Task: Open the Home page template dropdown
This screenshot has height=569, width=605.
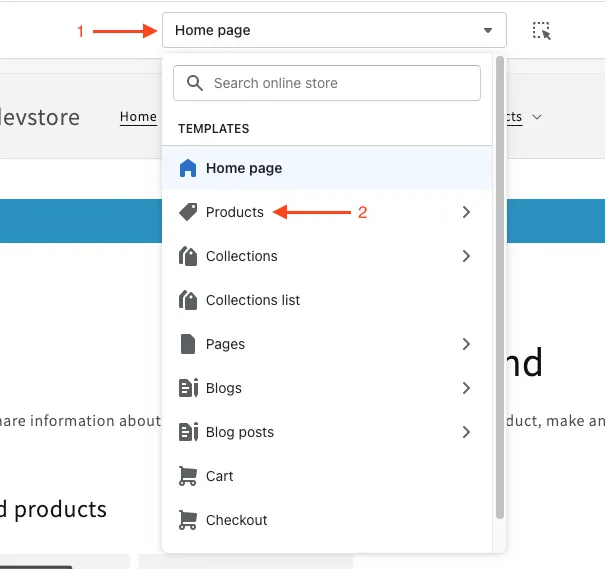Action: pyautogui.click(x=334, y=30)
